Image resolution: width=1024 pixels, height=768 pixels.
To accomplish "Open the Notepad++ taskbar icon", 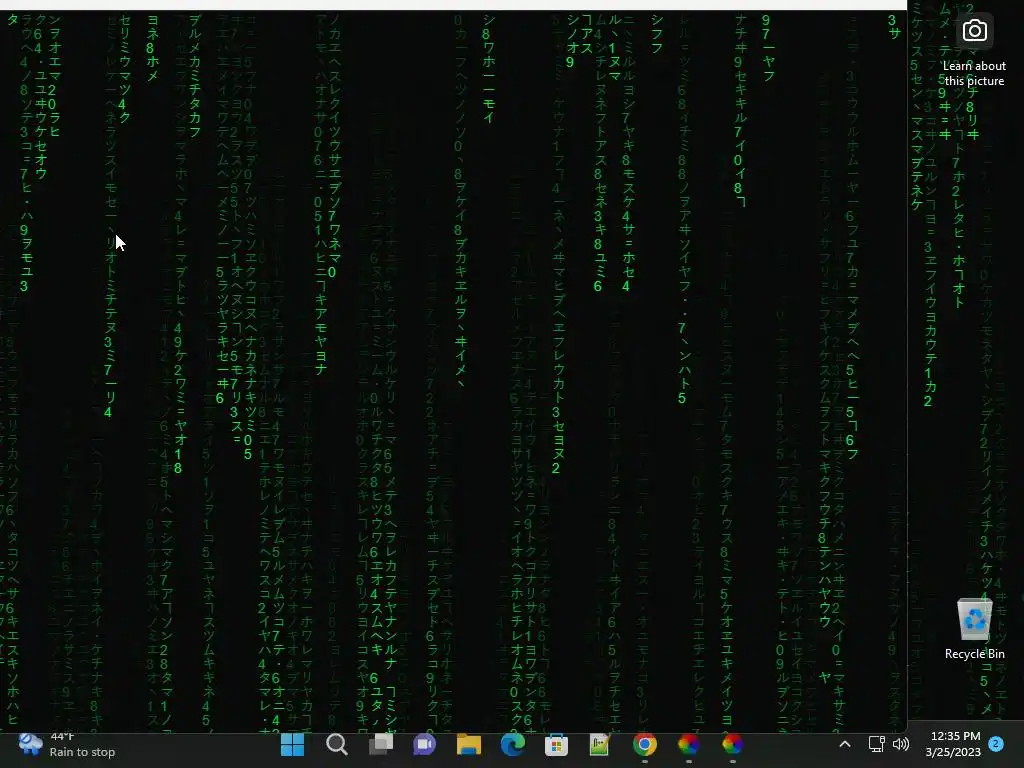I will tap(600, 744).
